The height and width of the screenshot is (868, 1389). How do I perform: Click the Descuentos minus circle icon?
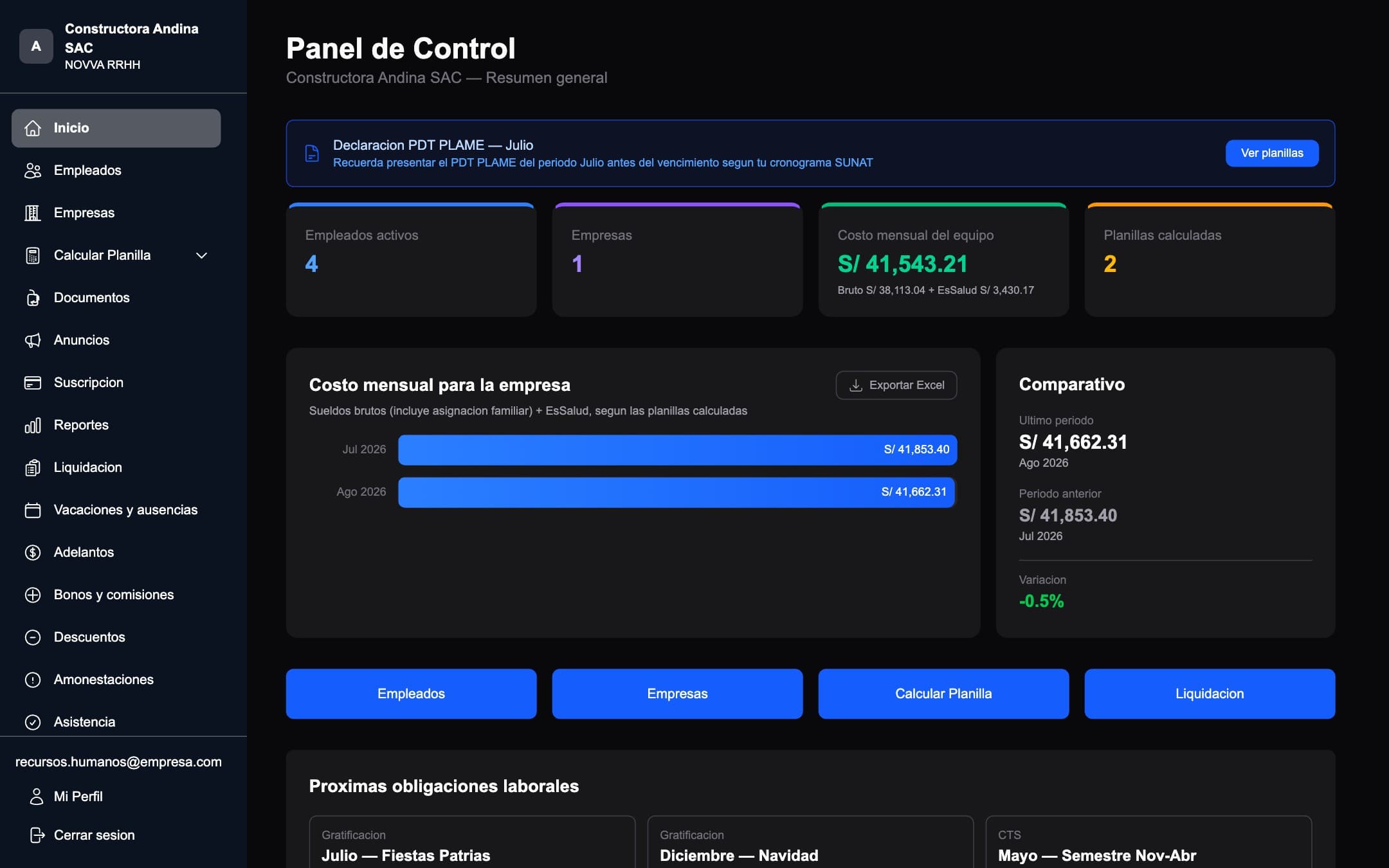coord(33,637)
